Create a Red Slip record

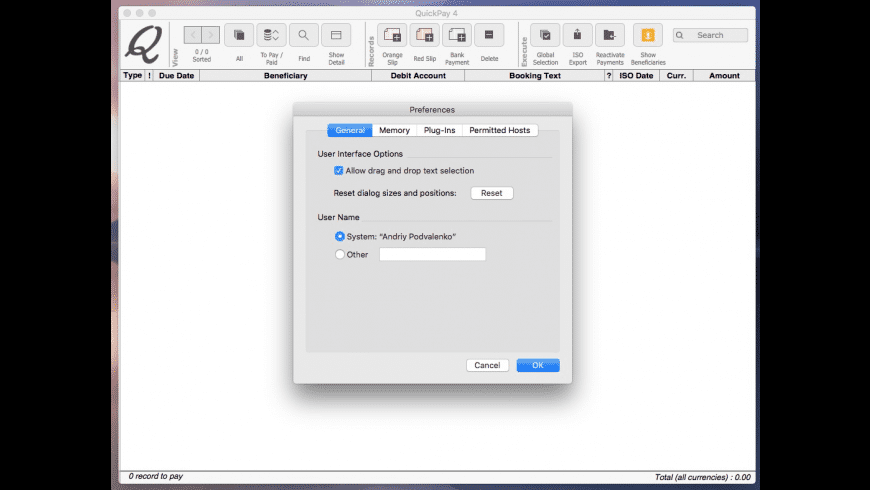pyautogui.click(x=424, y=35)
